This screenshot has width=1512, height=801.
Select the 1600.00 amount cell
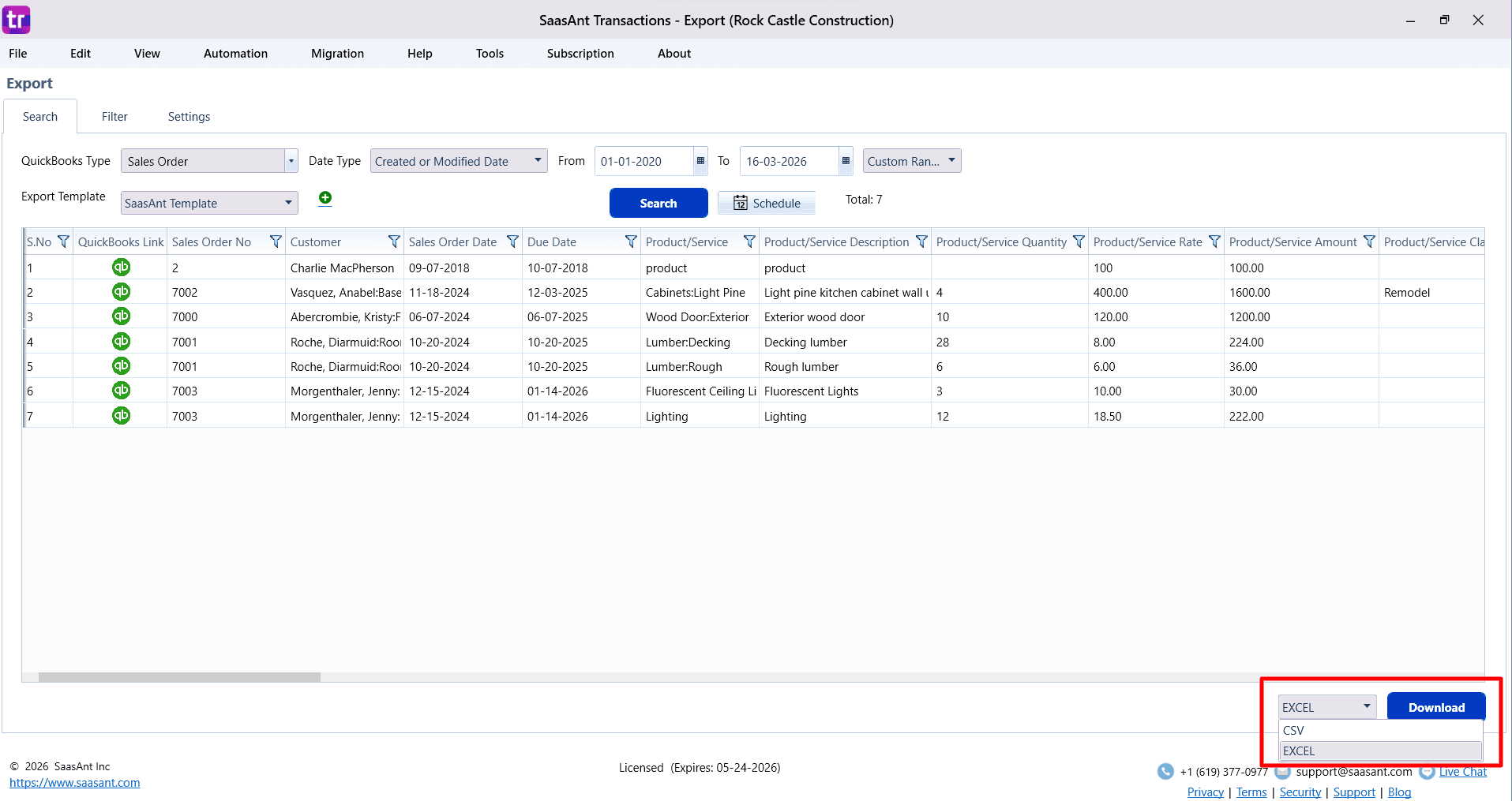click(x=1301, y=292)
